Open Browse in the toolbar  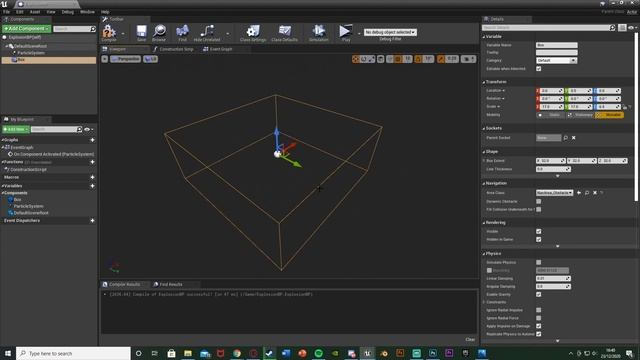point(159,32)
